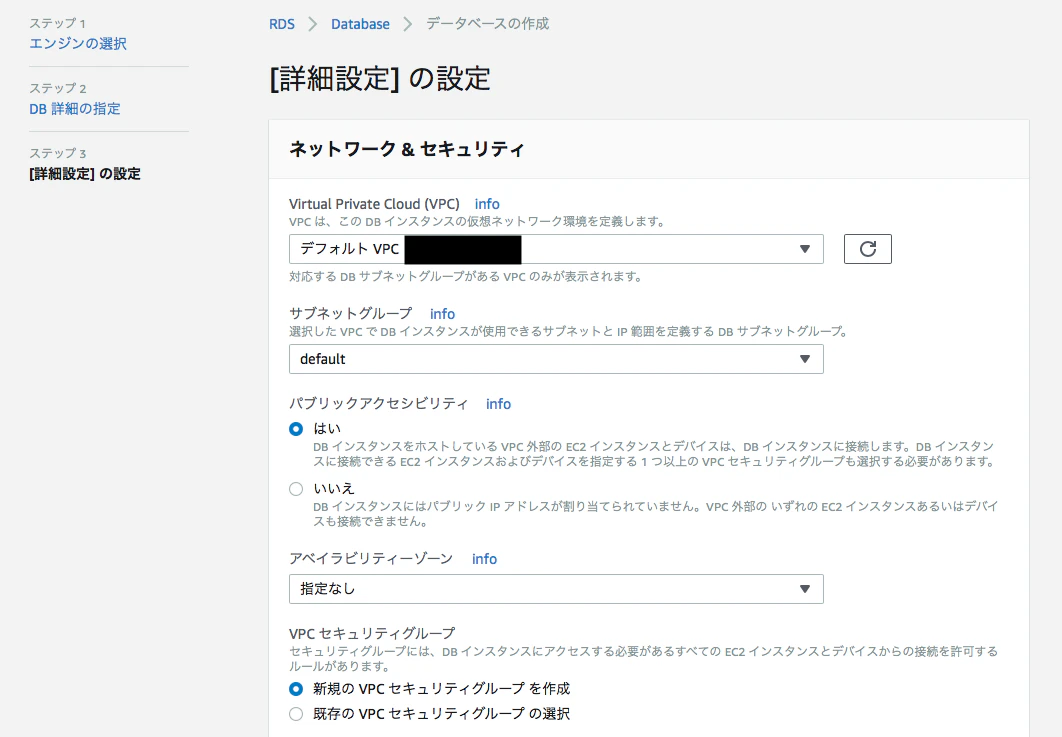Open the アベイラビリティーゾーン dropdown showing 指定なし
Viewport: 1062px width, 737px height.
pos(806,589)
